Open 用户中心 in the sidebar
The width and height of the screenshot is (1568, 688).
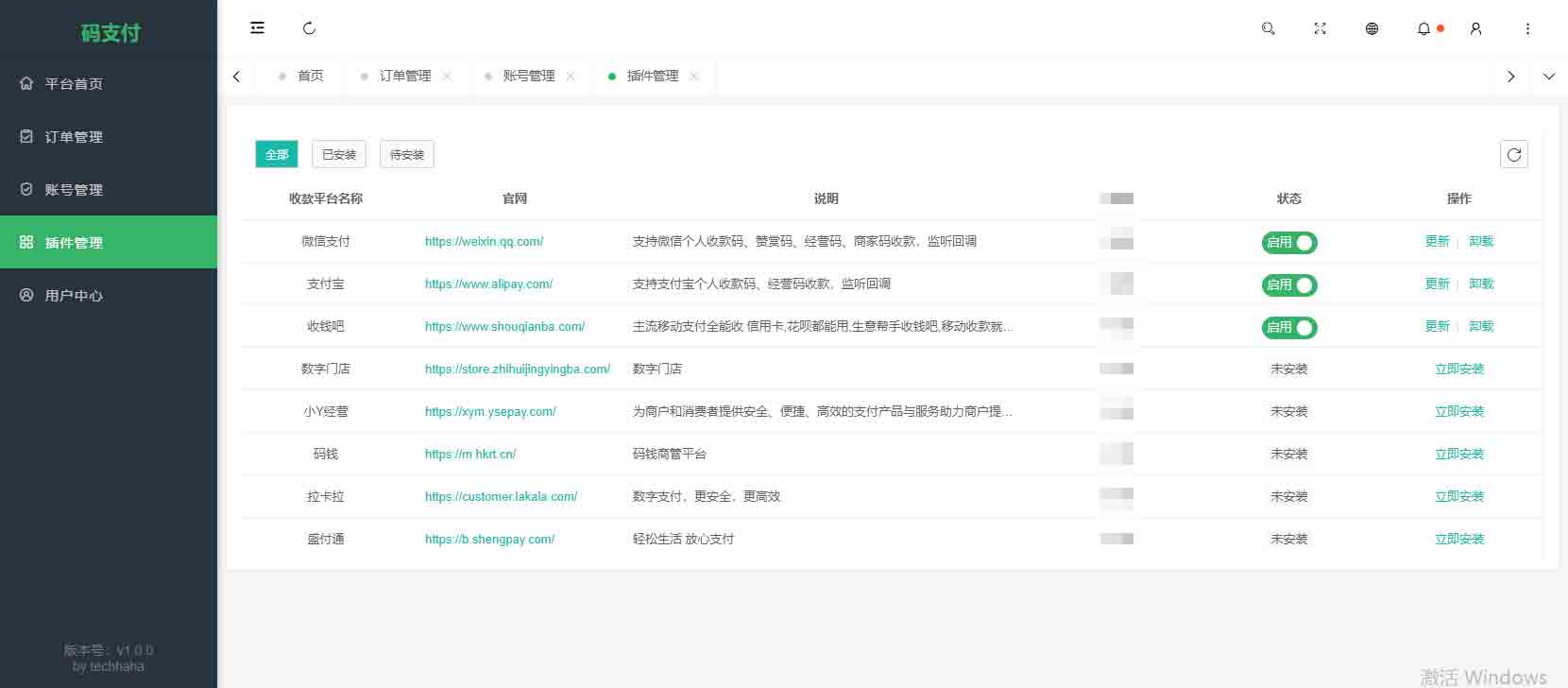click(x=74, y=296)
